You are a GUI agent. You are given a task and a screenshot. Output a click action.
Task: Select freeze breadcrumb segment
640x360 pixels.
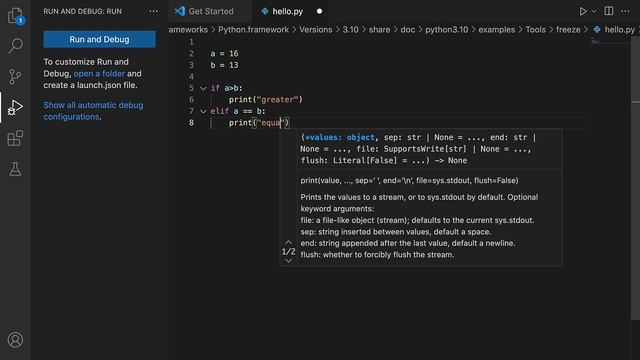(x=568, y=30)
